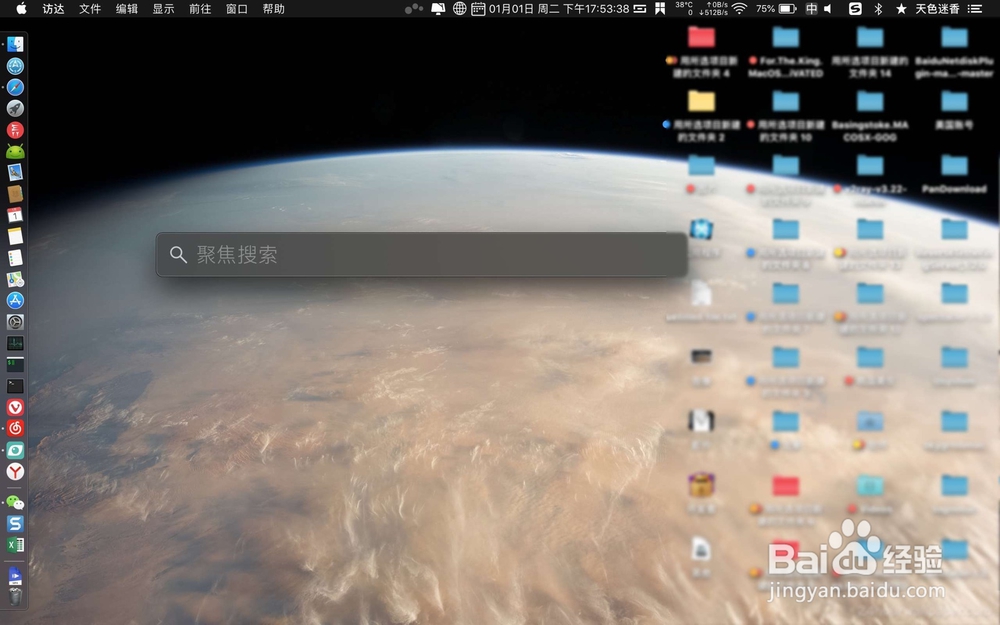
Task: Click the 天色迷香 user name
Action: click(937, 8)
